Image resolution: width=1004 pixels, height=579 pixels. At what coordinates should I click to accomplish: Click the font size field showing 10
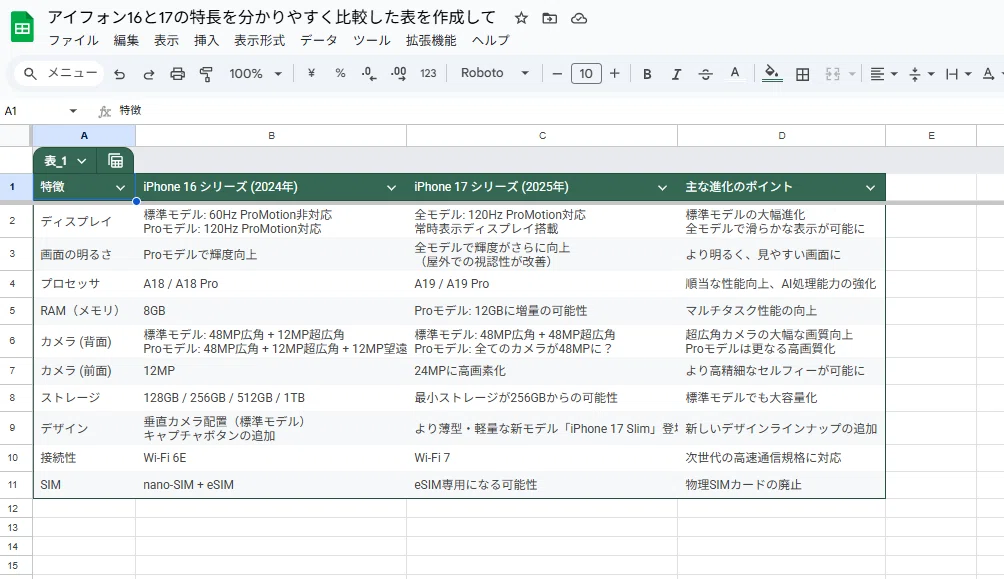point(586,74)
